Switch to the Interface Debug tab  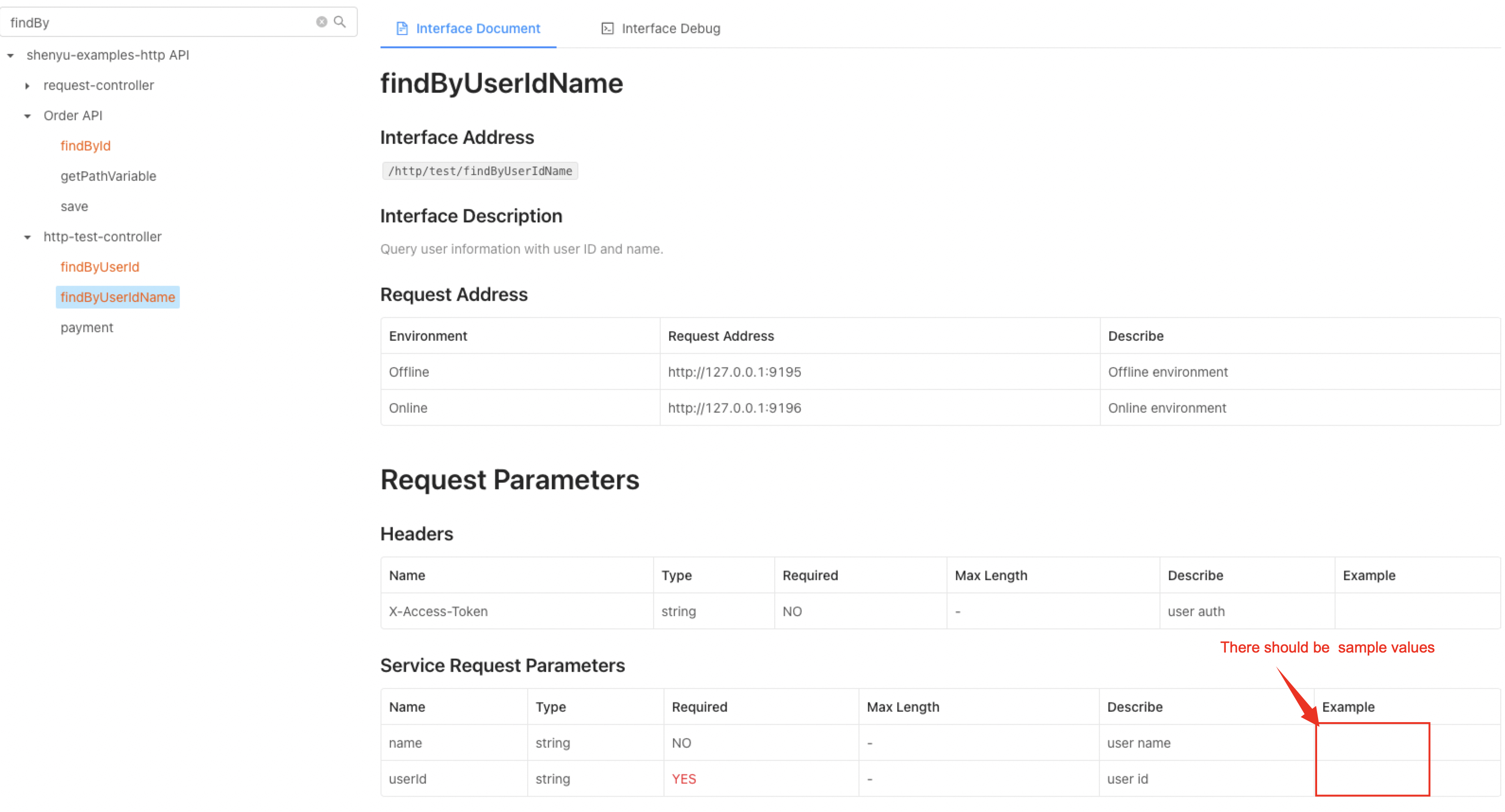[670, 28]
